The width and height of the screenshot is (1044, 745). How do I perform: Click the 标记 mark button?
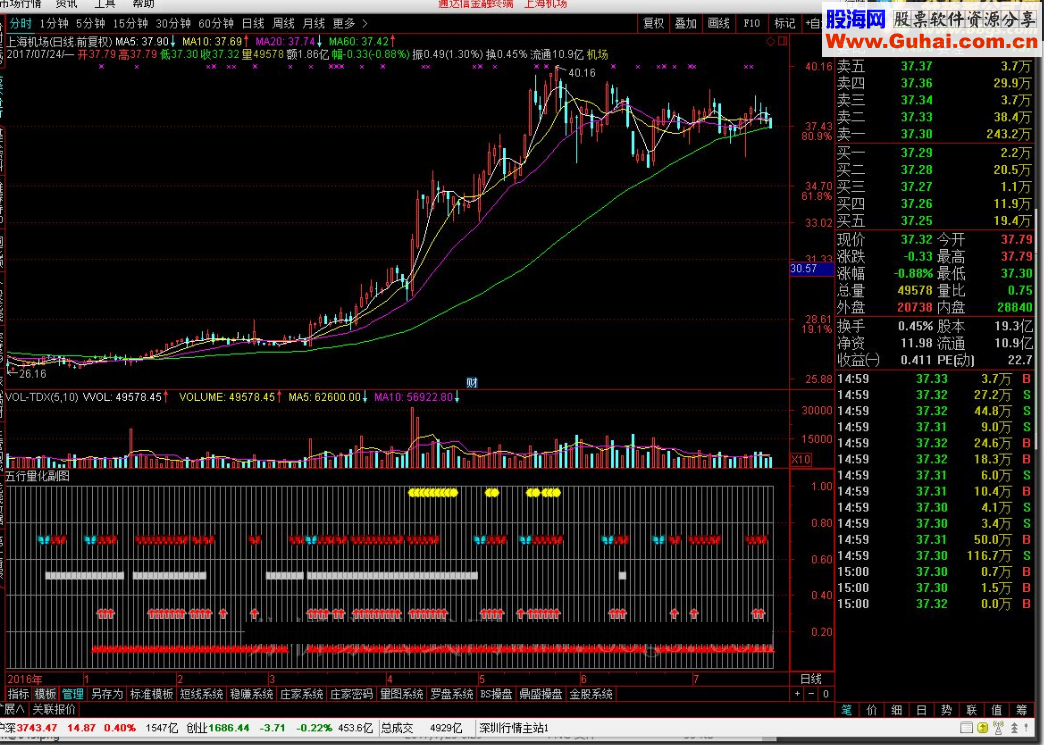coord(784,23)
